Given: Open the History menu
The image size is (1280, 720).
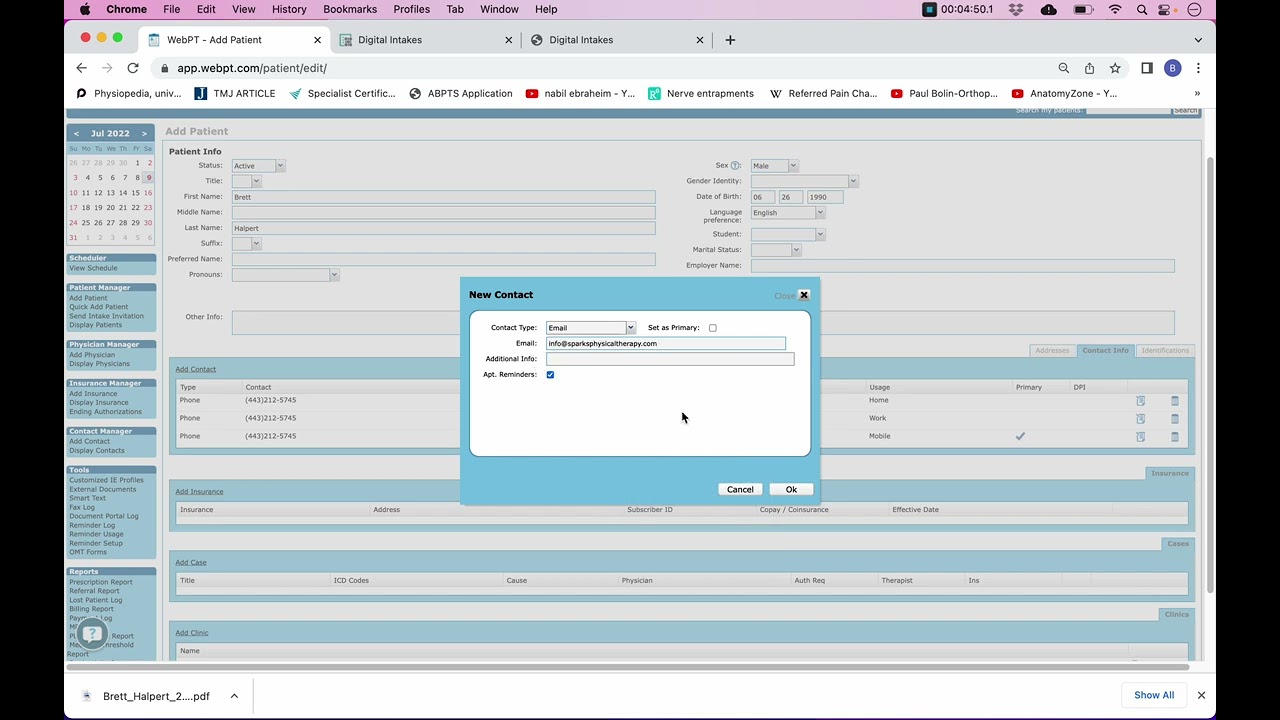Looking at the screenshot, I should tap(289, 9).
